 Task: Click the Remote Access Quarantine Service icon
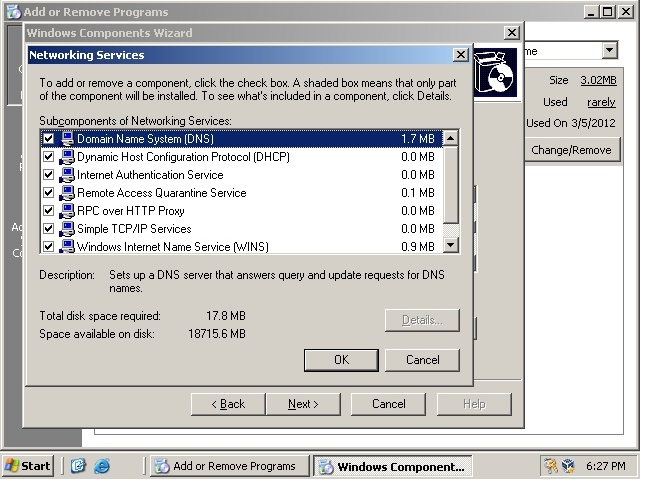67,193
